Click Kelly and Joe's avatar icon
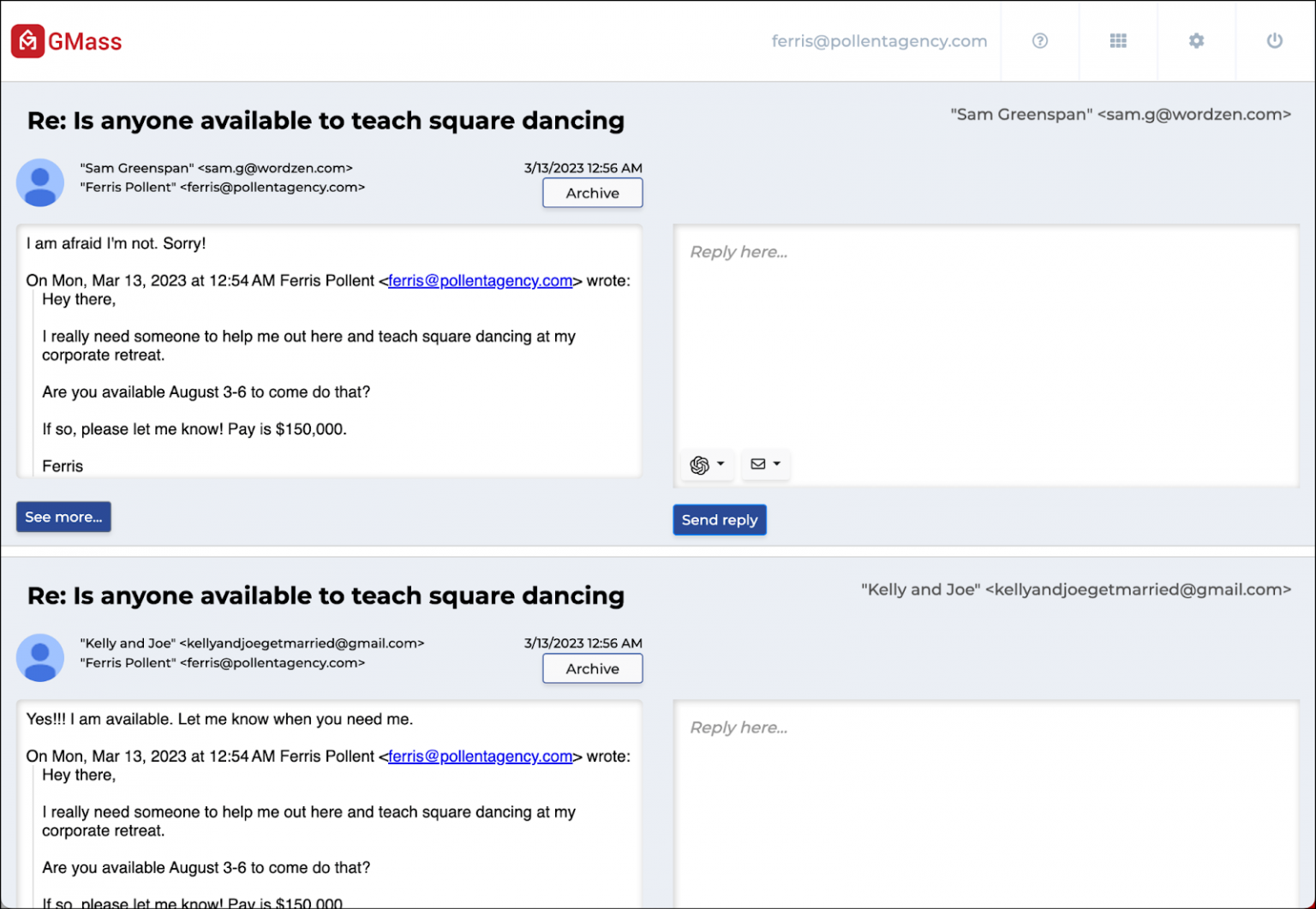1316x909 pixels. click(40, 658)
